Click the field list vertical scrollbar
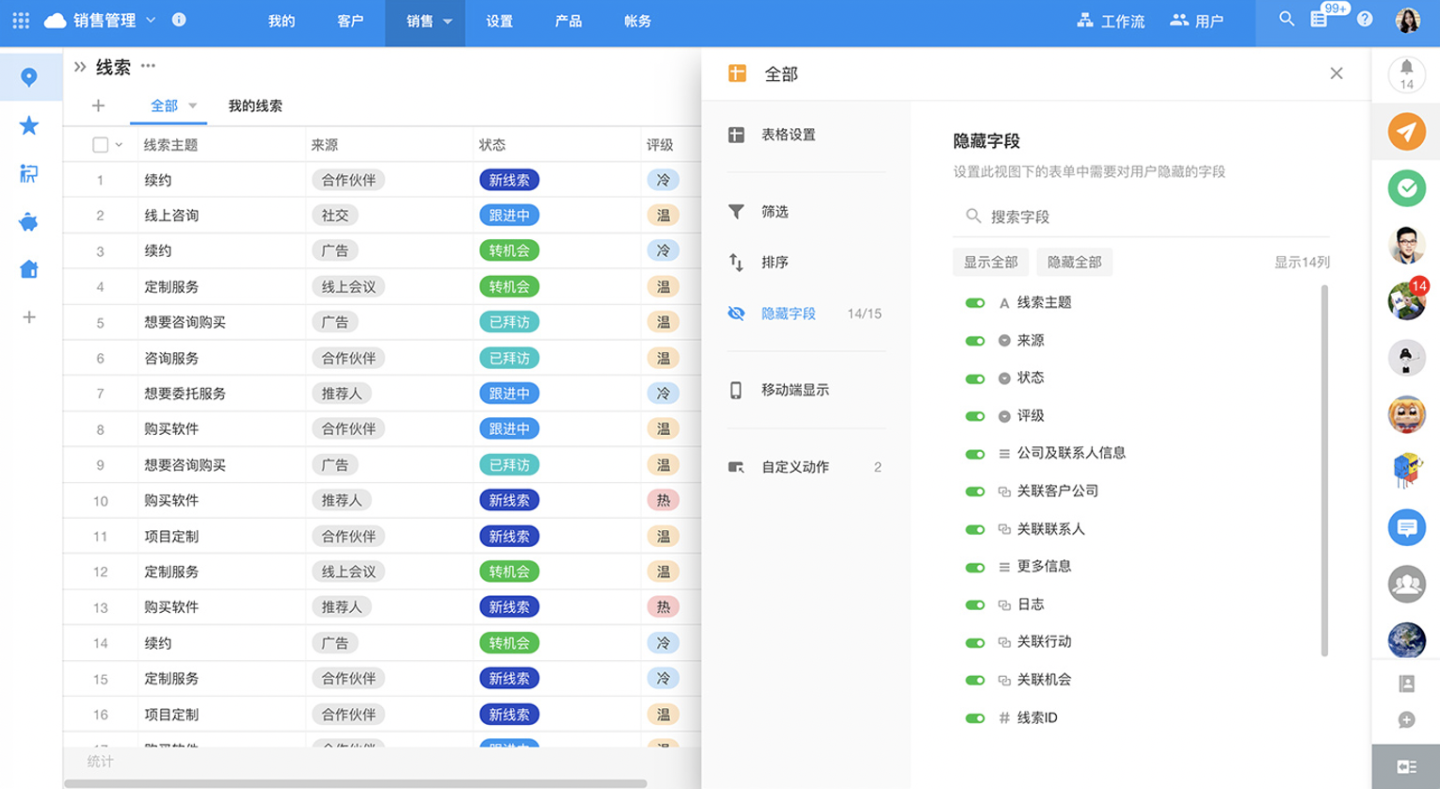Image resolution: width=1440 pixels, height=789 pixels. pyautogui.click(x=1325, y=470)
